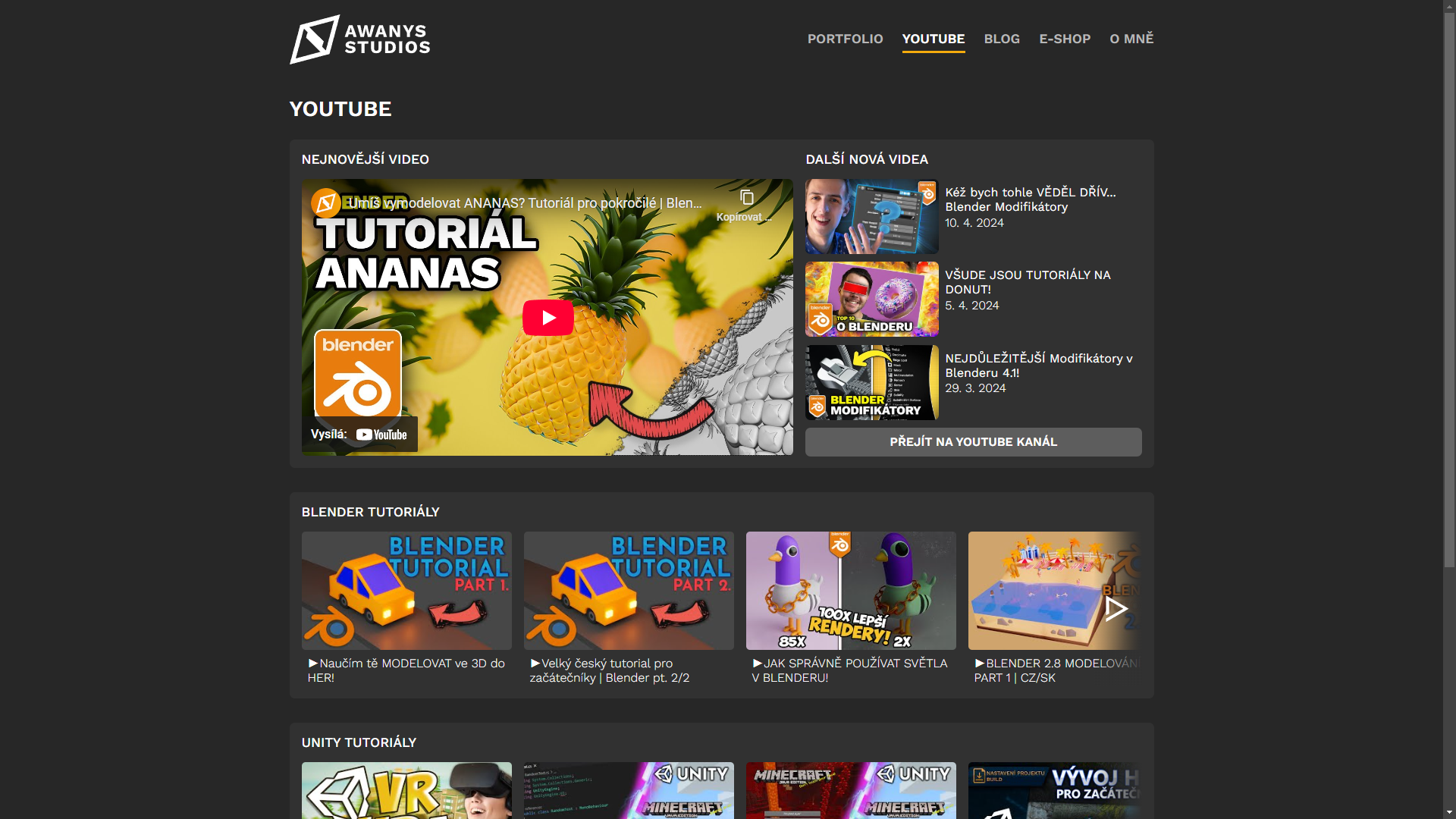This screenshot has width=1456, height=819.
Task: Open 100x lepší rendery pigeon thumbnail
Action: pos(851,591)
